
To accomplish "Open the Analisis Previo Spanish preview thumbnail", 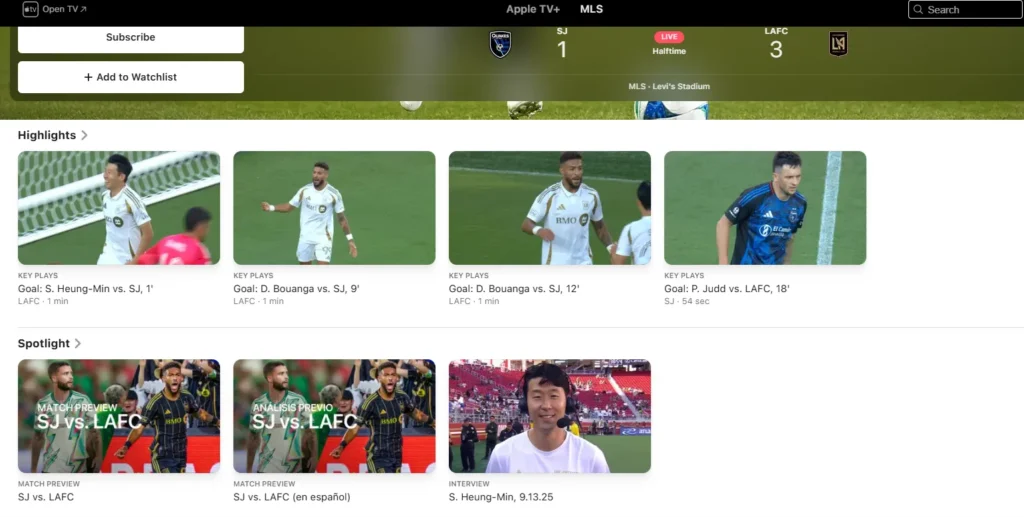I will [334, 416].
